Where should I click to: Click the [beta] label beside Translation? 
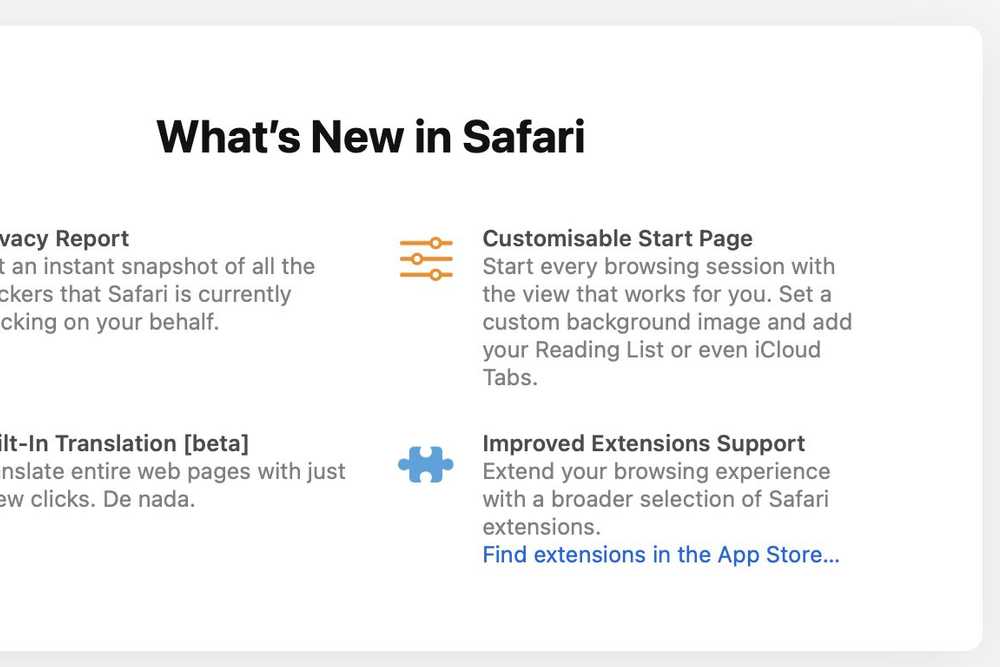(x=216, y=443)
